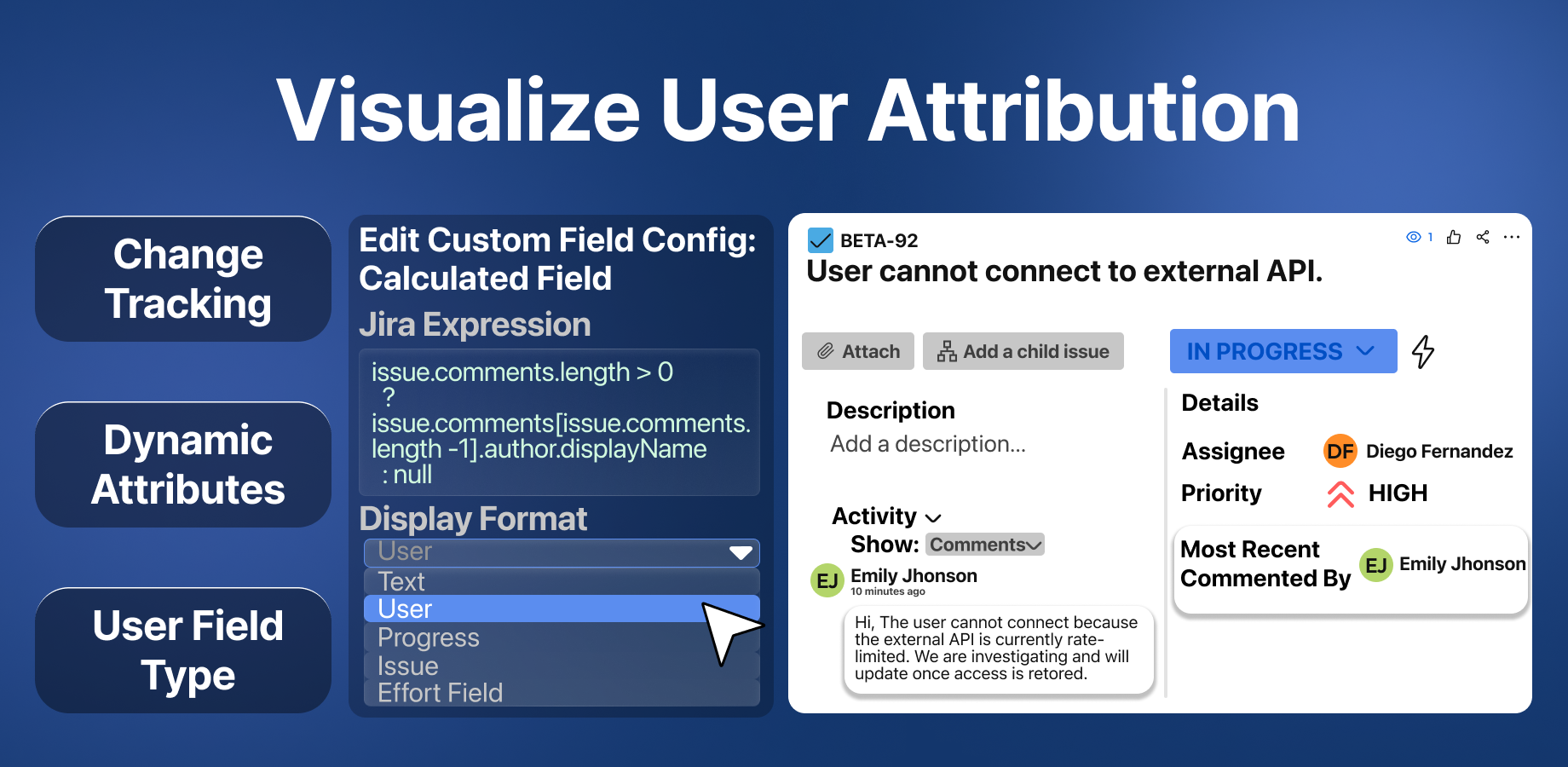Image resolution: width=1568 pixels, height=767 pixels.
Task: Select Issue option in Display Format list
Action: 562,666
